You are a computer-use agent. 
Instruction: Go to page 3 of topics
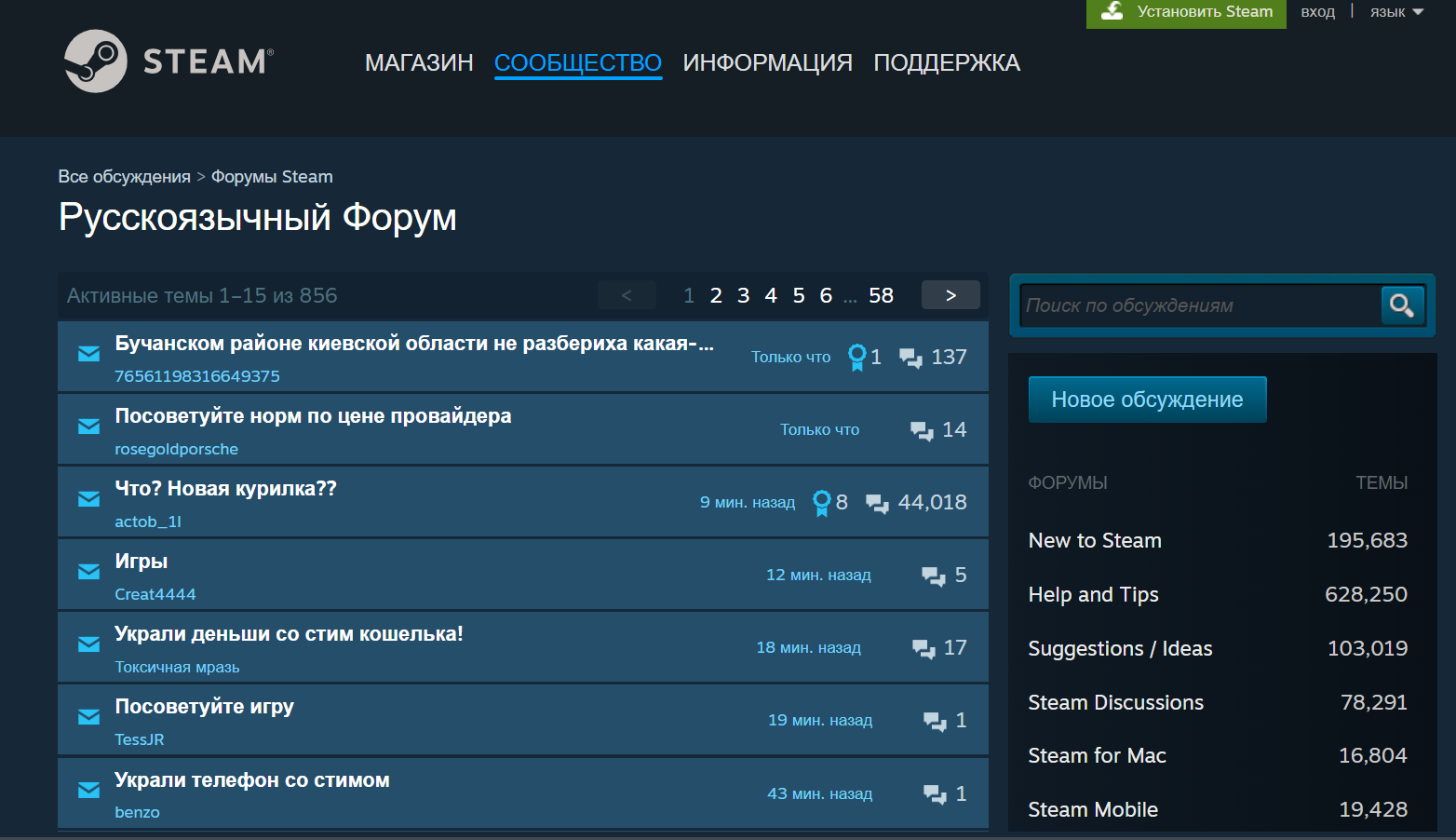coord(743,295)
